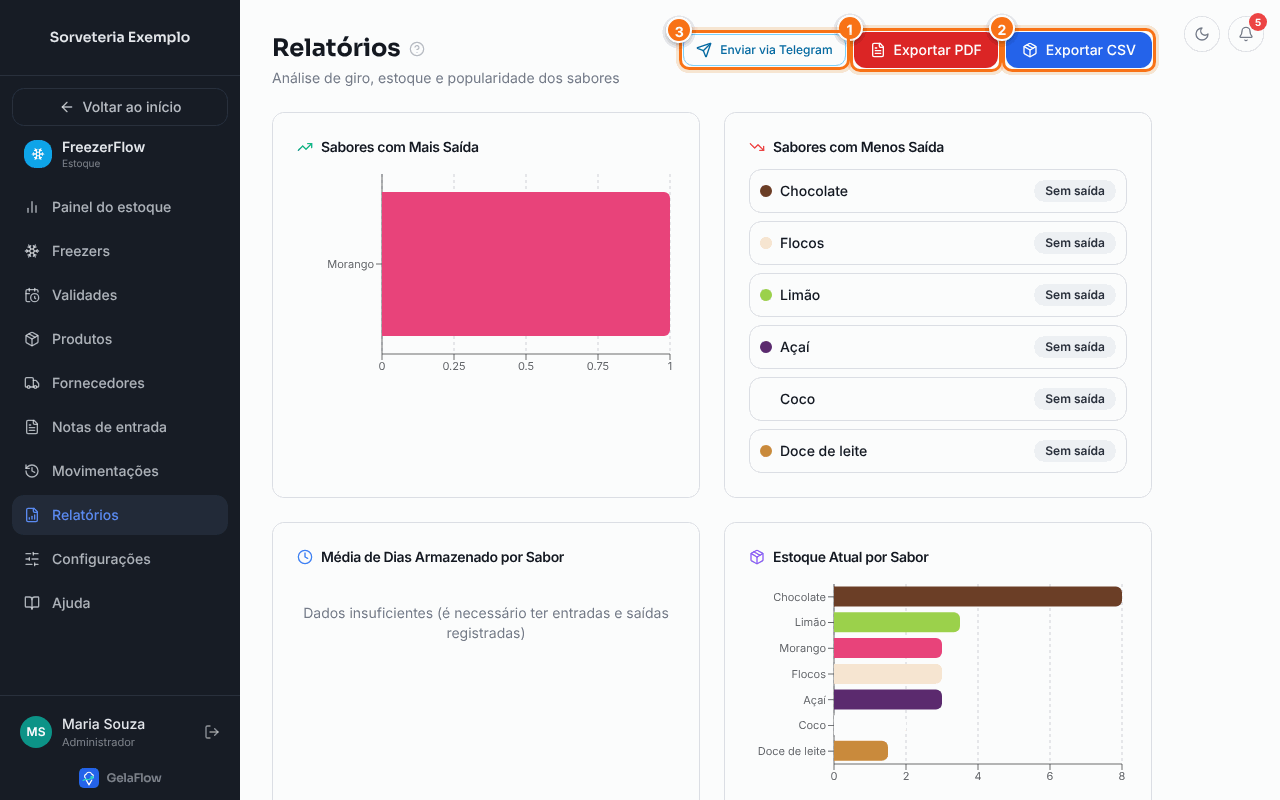The width and height of the screenshot is (1280, 800).
Task: Click the FreezerFlow snowflake logo
Action: (x=38, y=154)
